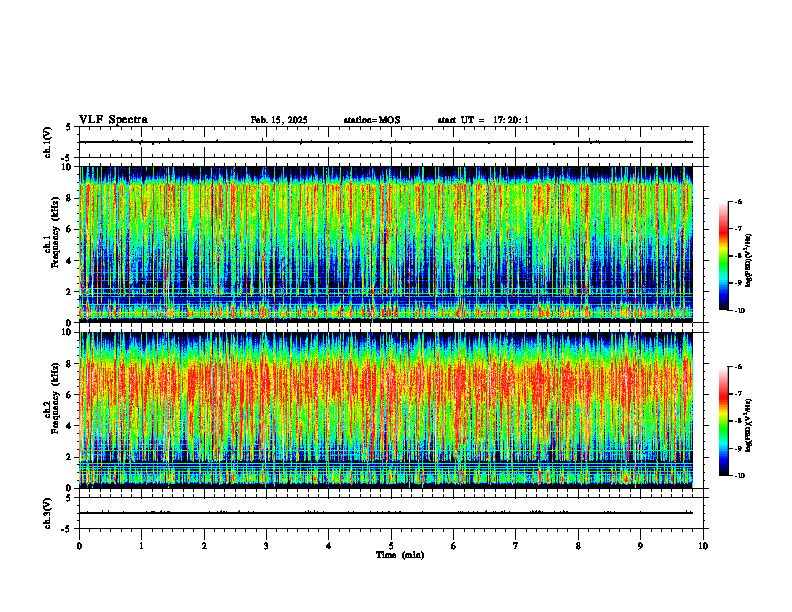The height and width of the screenshot is (612, 792).
Task: Click the time axis tick label "10"
Action: click(703, 546)
